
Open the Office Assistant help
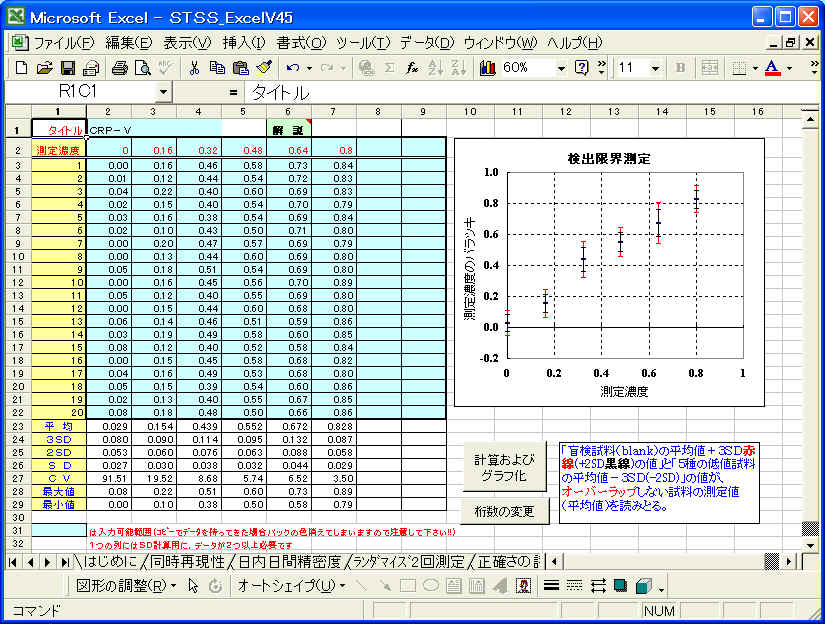581,68
